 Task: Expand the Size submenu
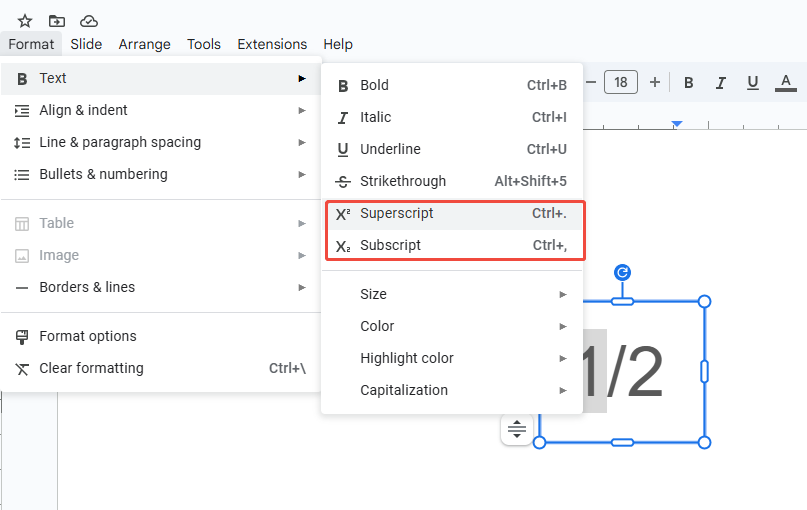coord(452,294)
